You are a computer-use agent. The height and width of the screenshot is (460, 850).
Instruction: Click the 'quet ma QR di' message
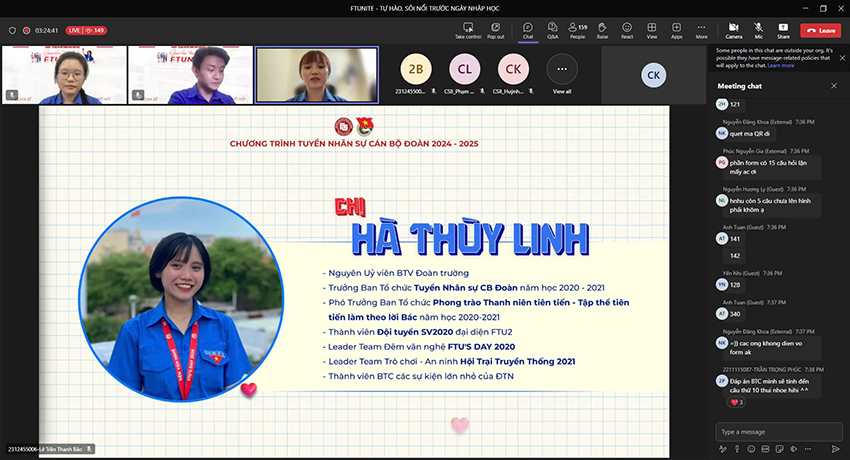click(x=749, y=133)
